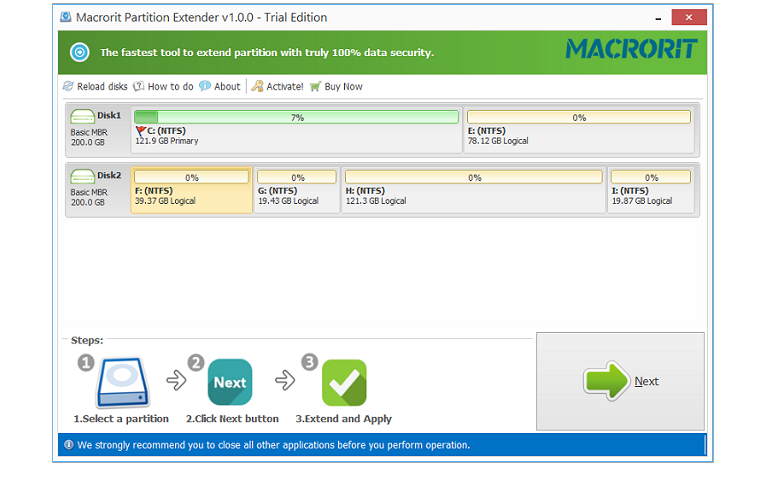Click the Next green arrow button

coord(620,381)
